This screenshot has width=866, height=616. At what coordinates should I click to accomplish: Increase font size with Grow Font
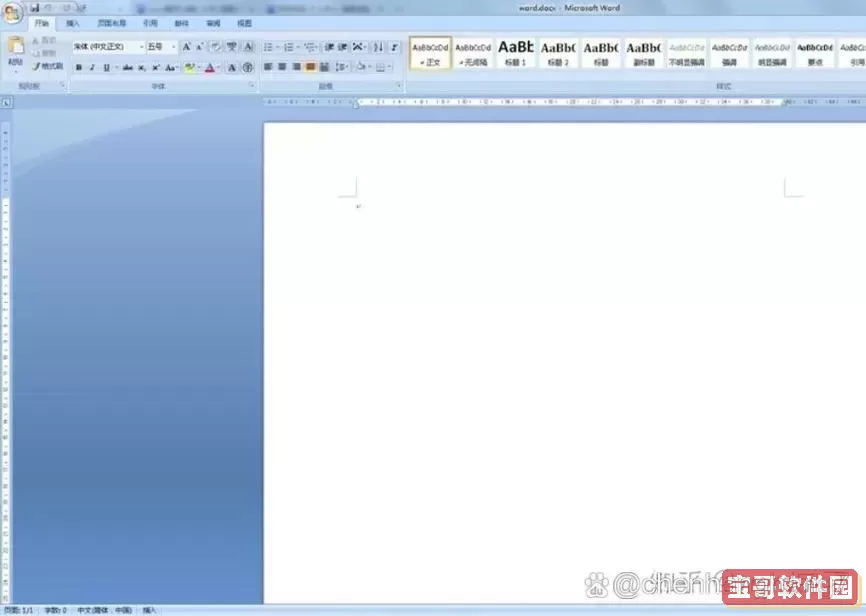186,47
